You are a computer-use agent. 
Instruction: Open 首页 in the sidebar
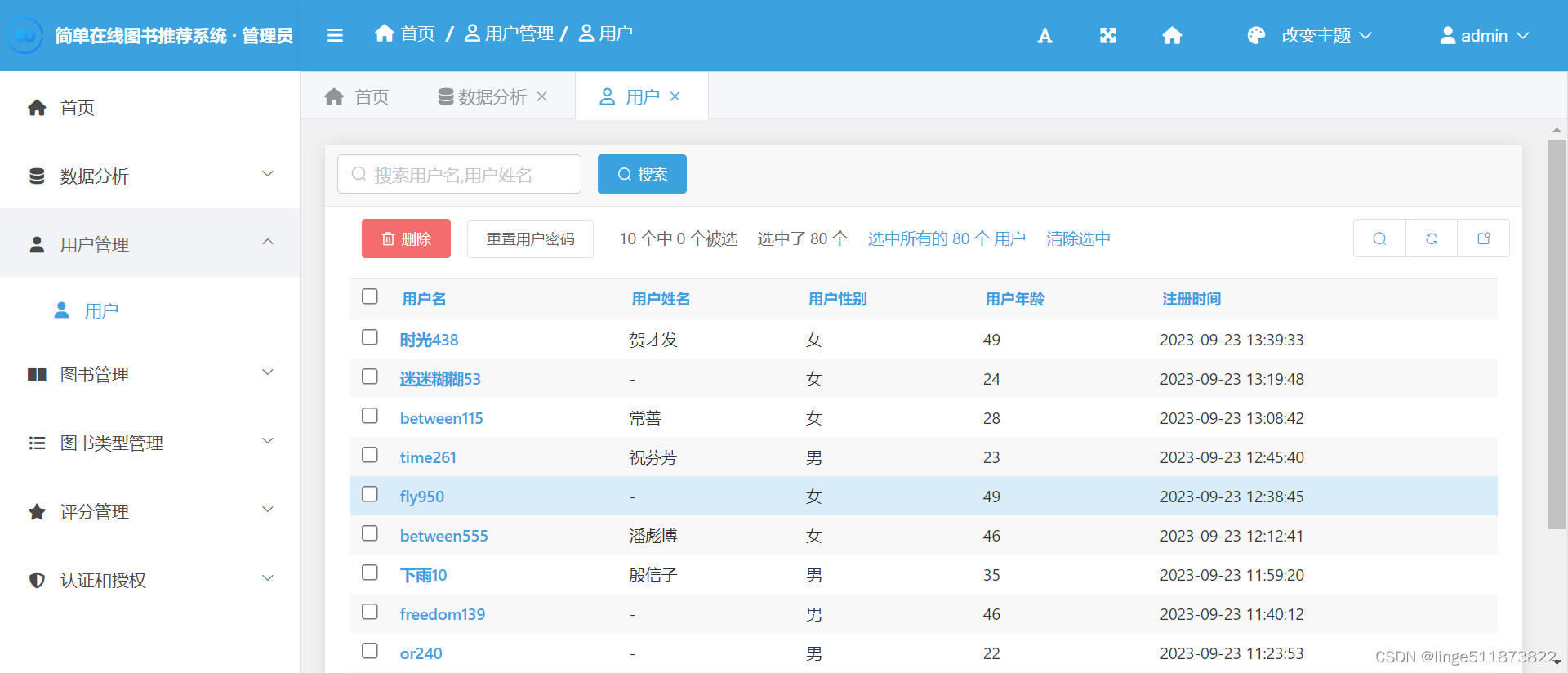click(149, 107)
